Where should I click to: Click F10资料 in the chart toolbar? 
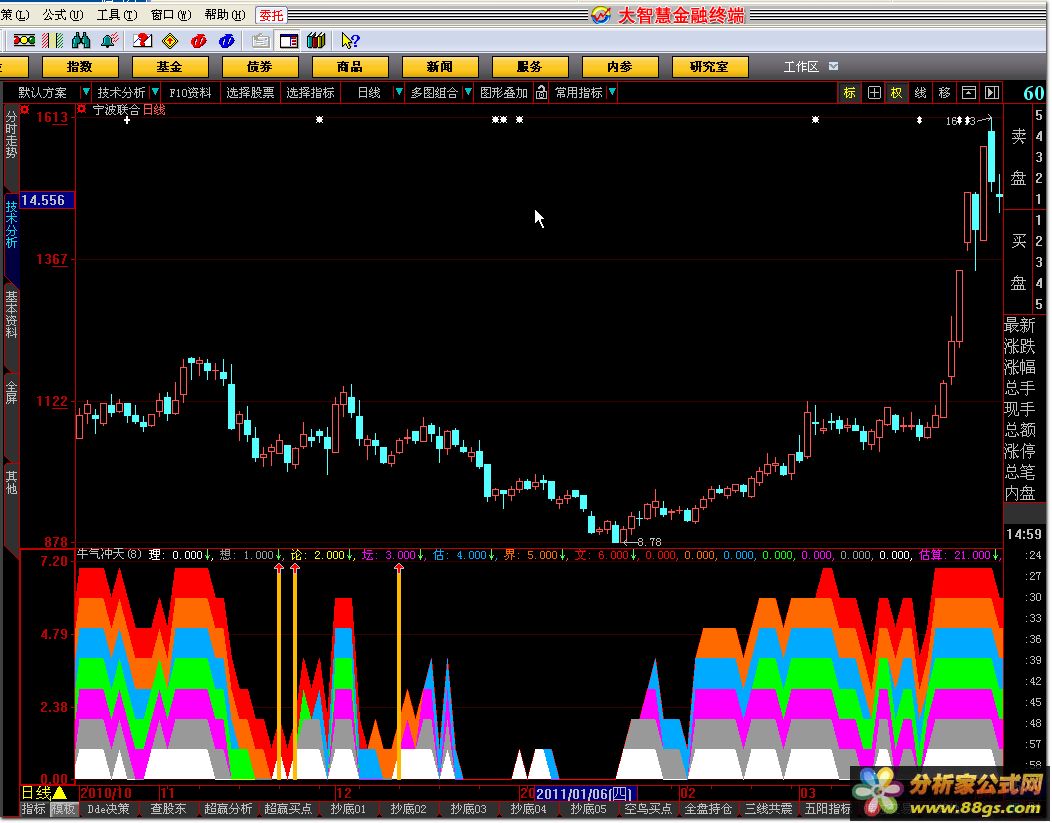pyautogui.click(x=190, y=93)
